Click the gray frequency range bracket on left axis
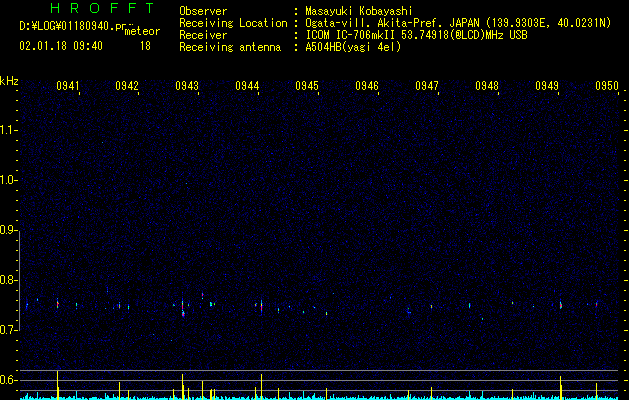This screenshot has width=629, height=400. (x=20, y=281)
